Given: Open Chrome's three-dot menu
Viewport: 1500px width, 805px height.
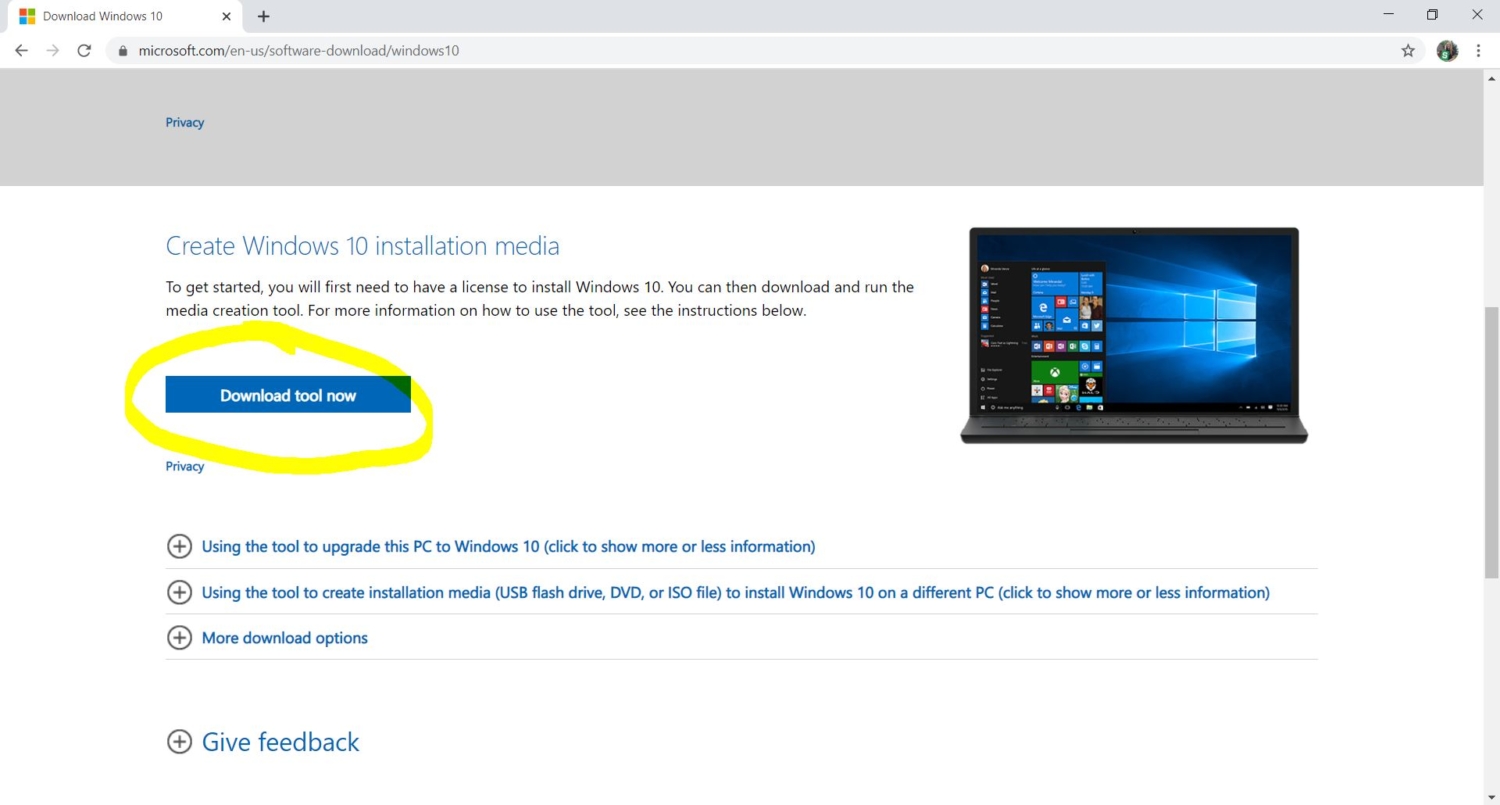Looking at the screenshot, I should coord(1479,50).
